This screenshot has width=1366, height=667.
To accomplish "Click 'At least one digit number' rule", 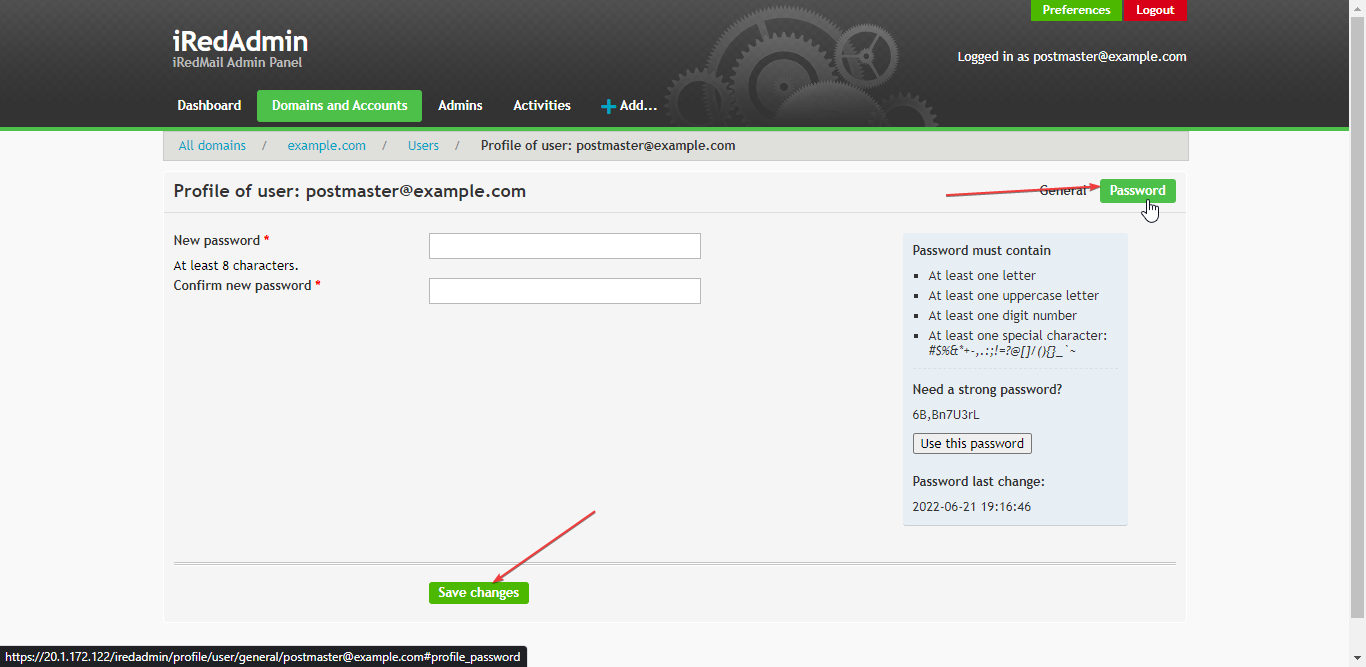I will point(1002,316).
